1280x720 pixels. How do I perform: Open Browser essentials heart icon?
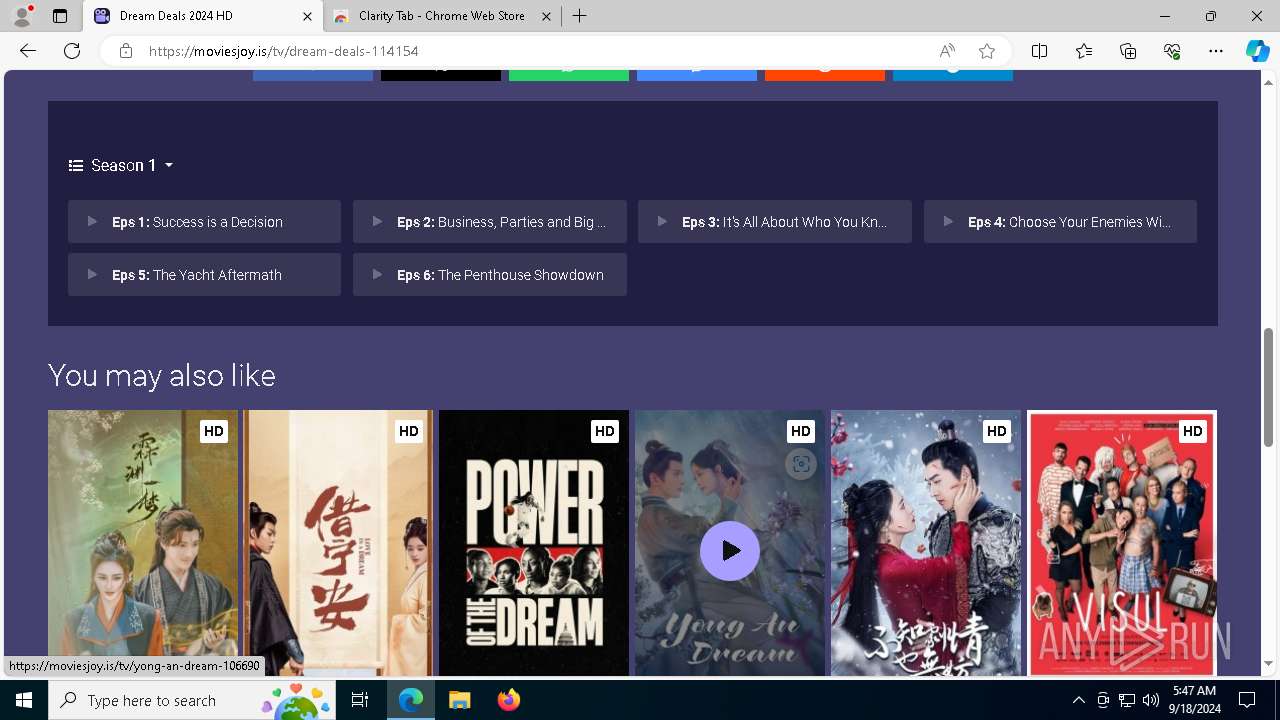1172,51
